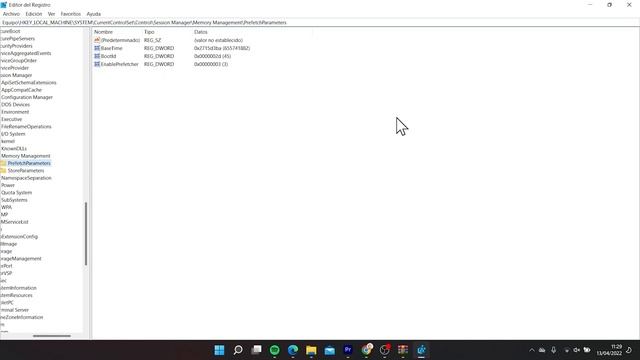Click the battery tray icon
This screenshot has width=640, height=360.
587,350
